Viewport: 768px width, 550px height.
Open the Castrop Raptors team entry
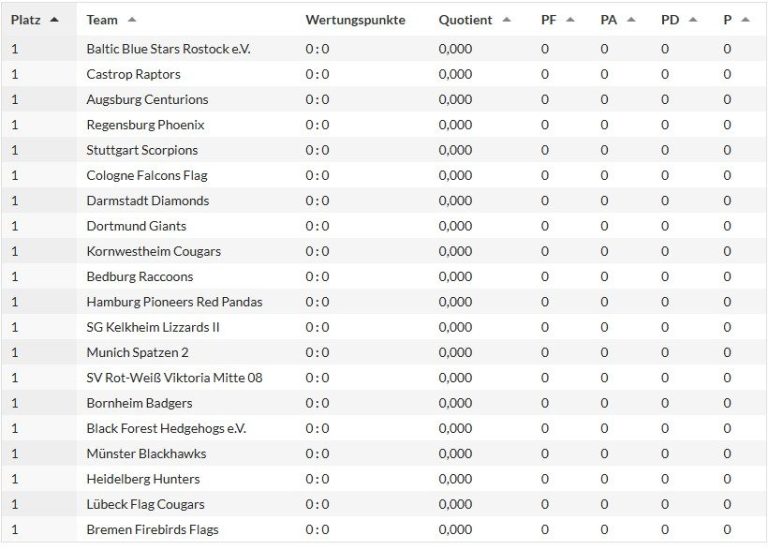133,74
